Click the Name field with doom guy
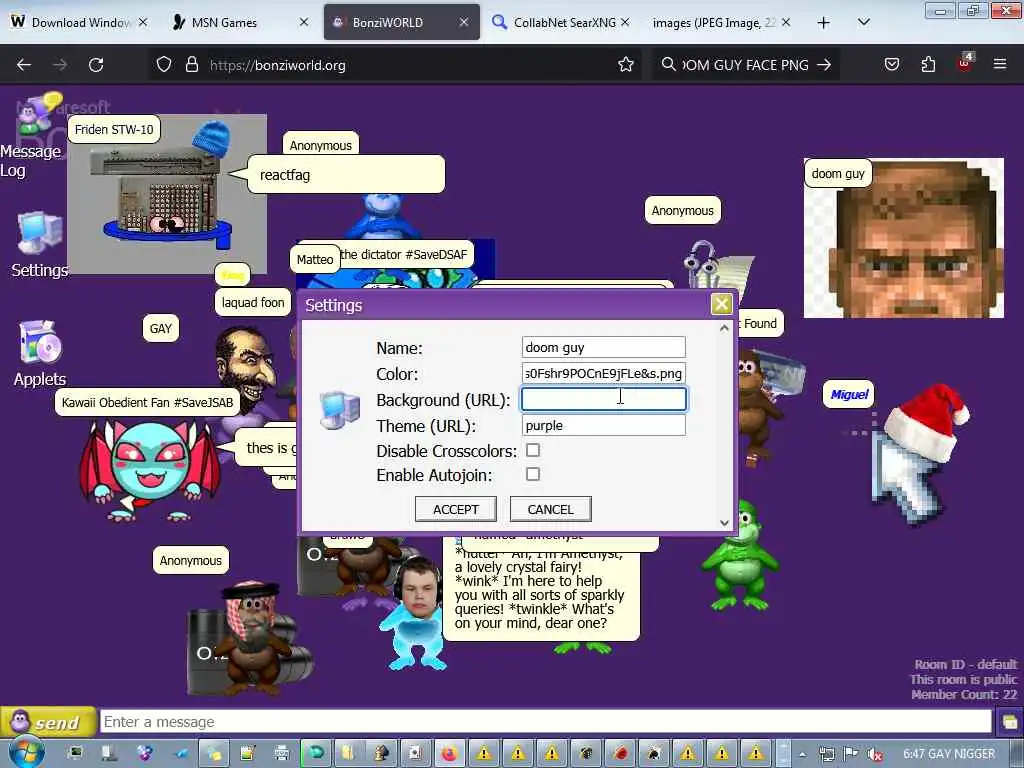1024x768 pixels. coord(603,347)
